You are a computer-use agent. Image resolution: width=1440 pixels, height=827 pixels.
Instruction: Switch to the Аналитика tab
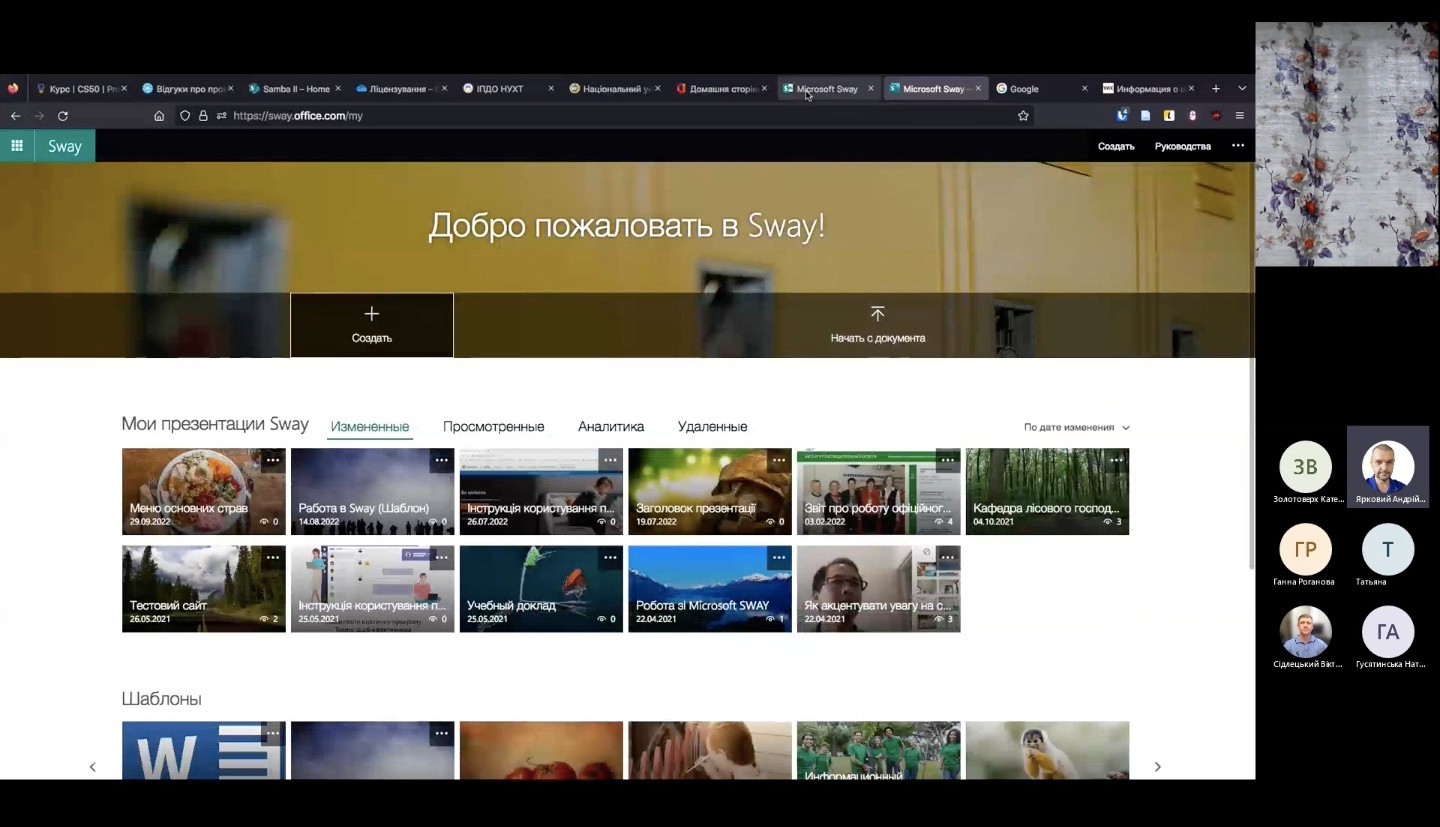pyautogui.click(x=611, y=427)
